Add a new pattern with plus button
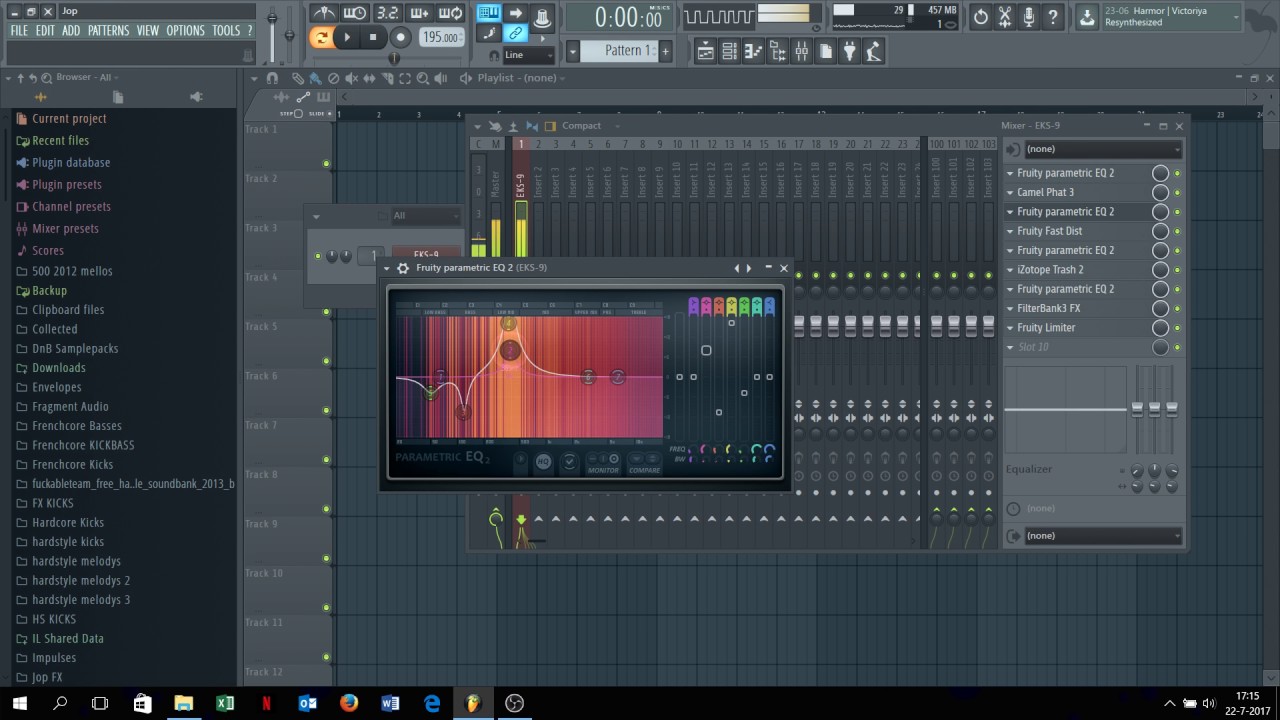This screenshot has width=1280, height=720. (x=665, y=51)
